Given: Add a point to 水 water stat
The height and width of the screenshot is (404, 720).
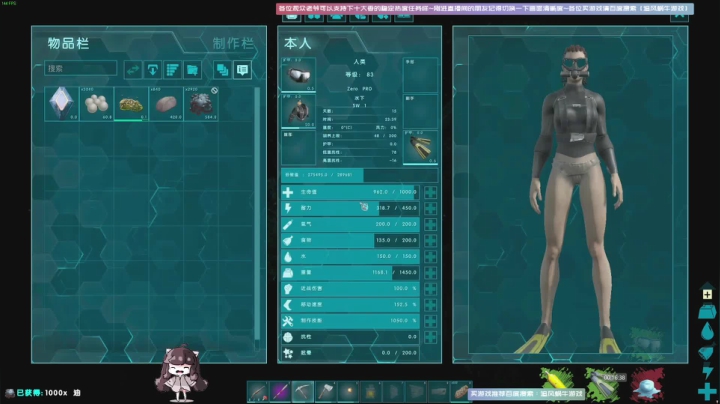Looking at the screenshot, I should [430, 257].
